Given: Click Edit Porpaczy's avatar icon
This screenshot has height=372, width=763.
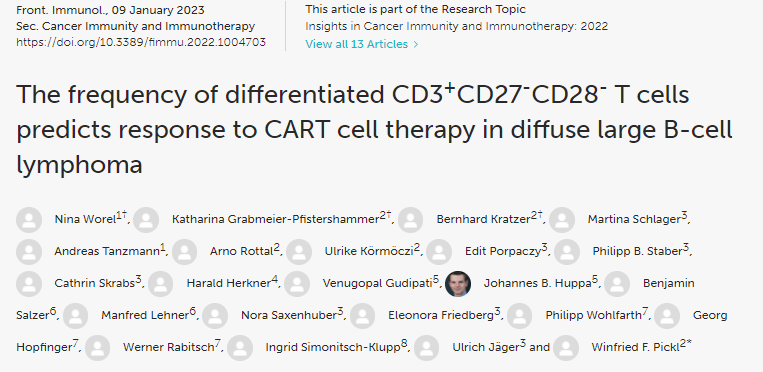Looking at the screenshot, I should (439, 252).
